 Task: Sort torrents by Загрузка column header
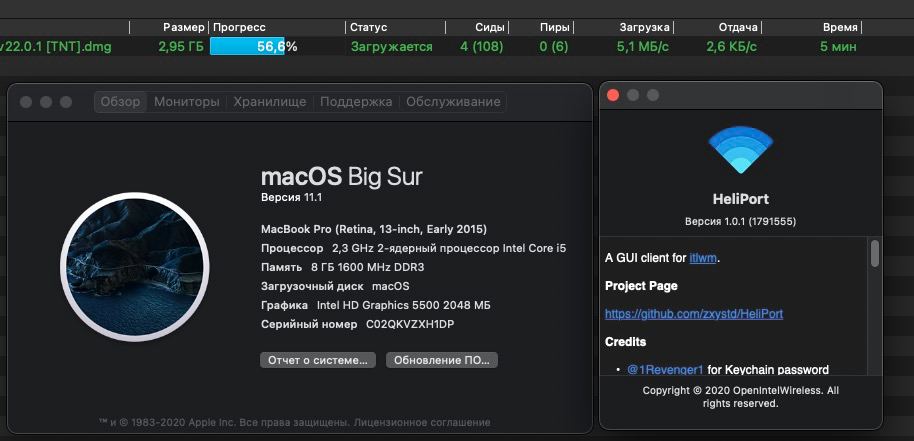click(x=644, y=27)
